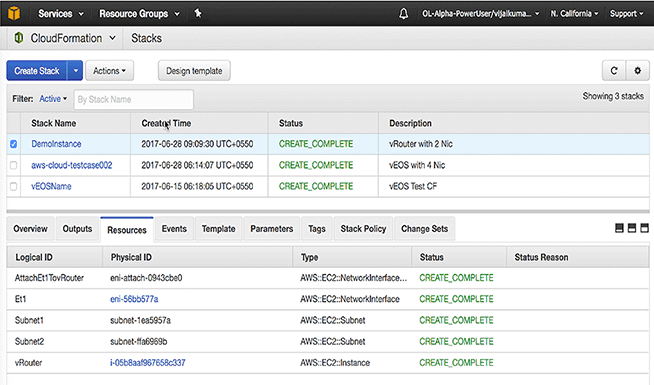Open the N. California region menu
Screen dimensions: 654x385
pyautogui.click(x=574, y=13)
